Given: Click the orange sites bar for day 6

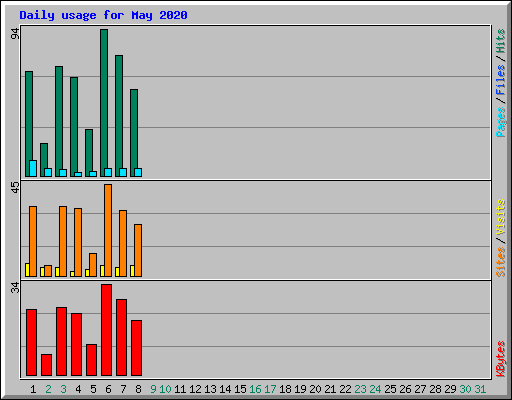Looking at the screenshot, I should pyautogui.click(x=108, y=230).
